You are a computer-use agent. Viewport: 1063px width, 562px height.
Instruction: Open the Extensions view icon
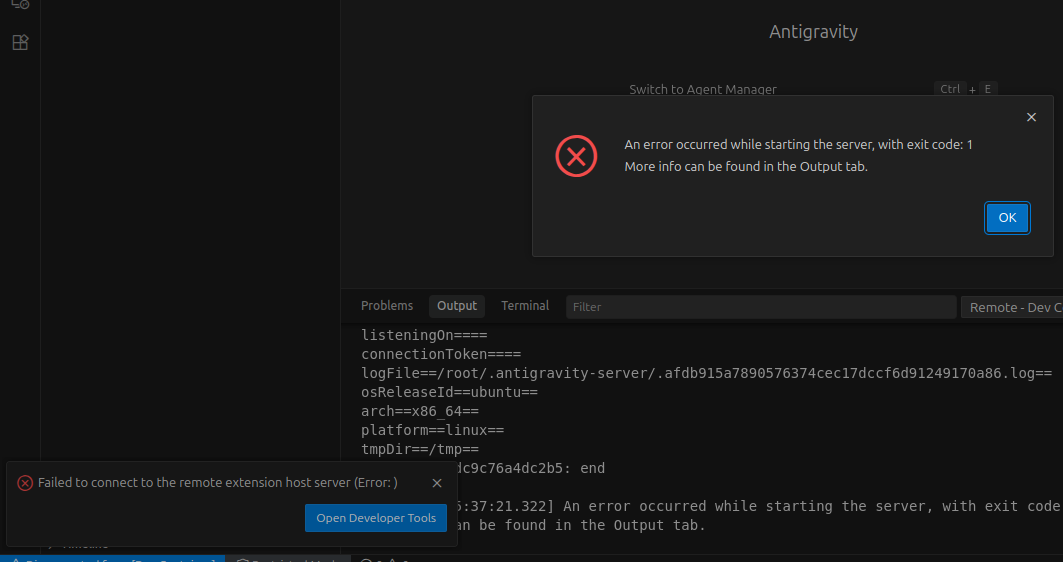point(20,43)
